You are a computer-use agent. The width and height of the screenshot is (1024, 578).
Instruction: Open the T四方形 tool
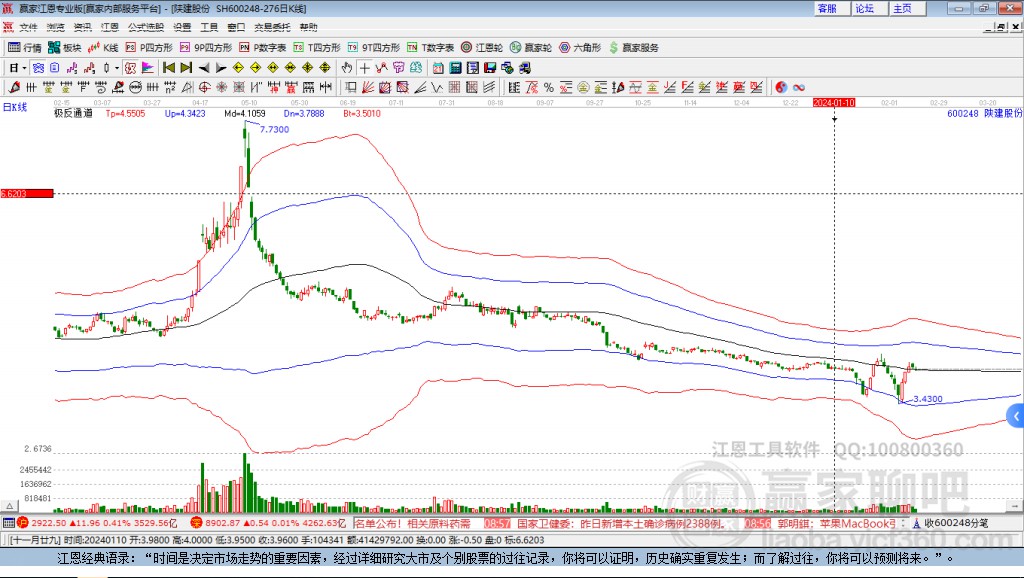[317, 48]
